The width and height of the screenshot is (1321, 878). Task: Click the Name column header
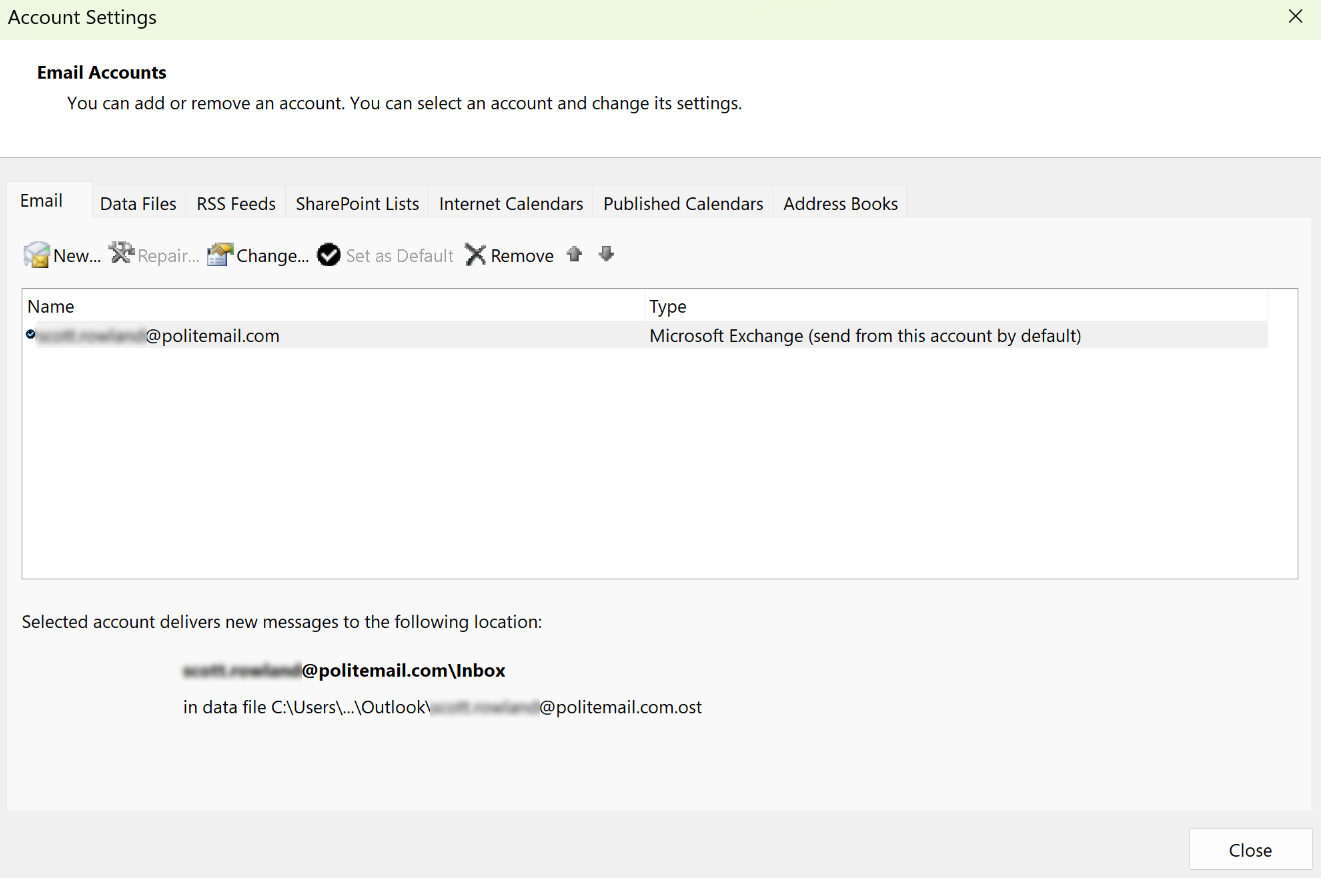coord(51,307)
